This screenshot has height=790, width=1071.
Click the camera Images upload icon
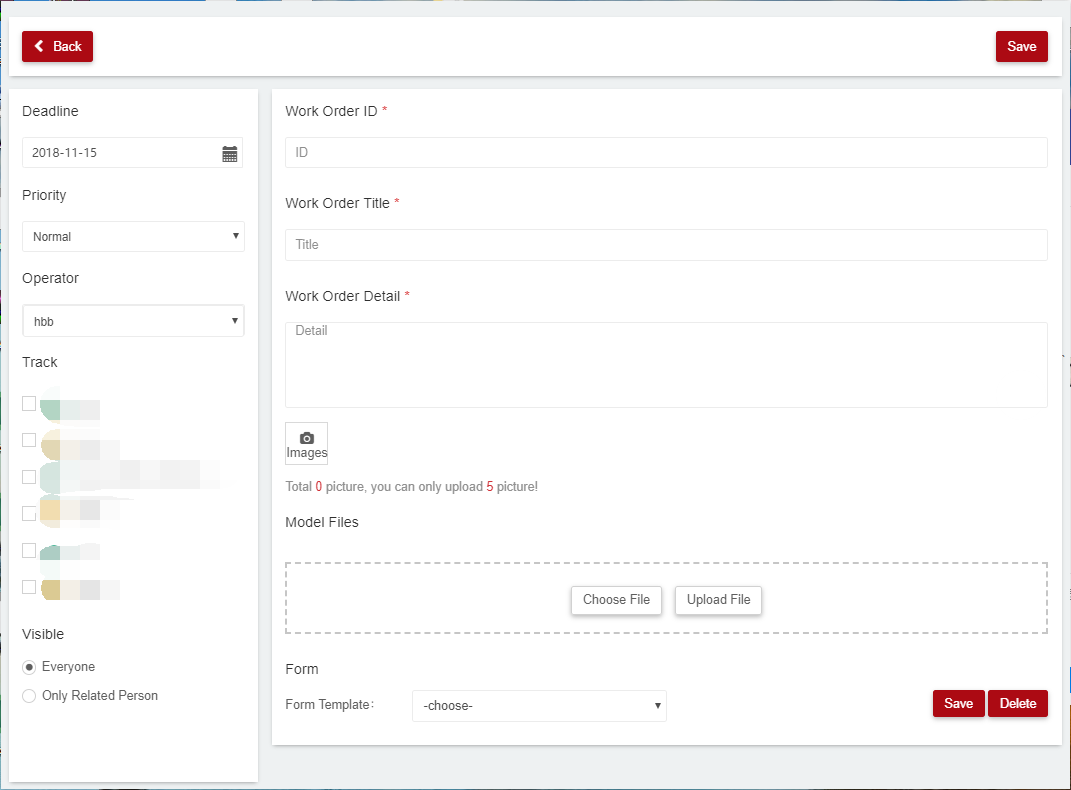[306, 443]
